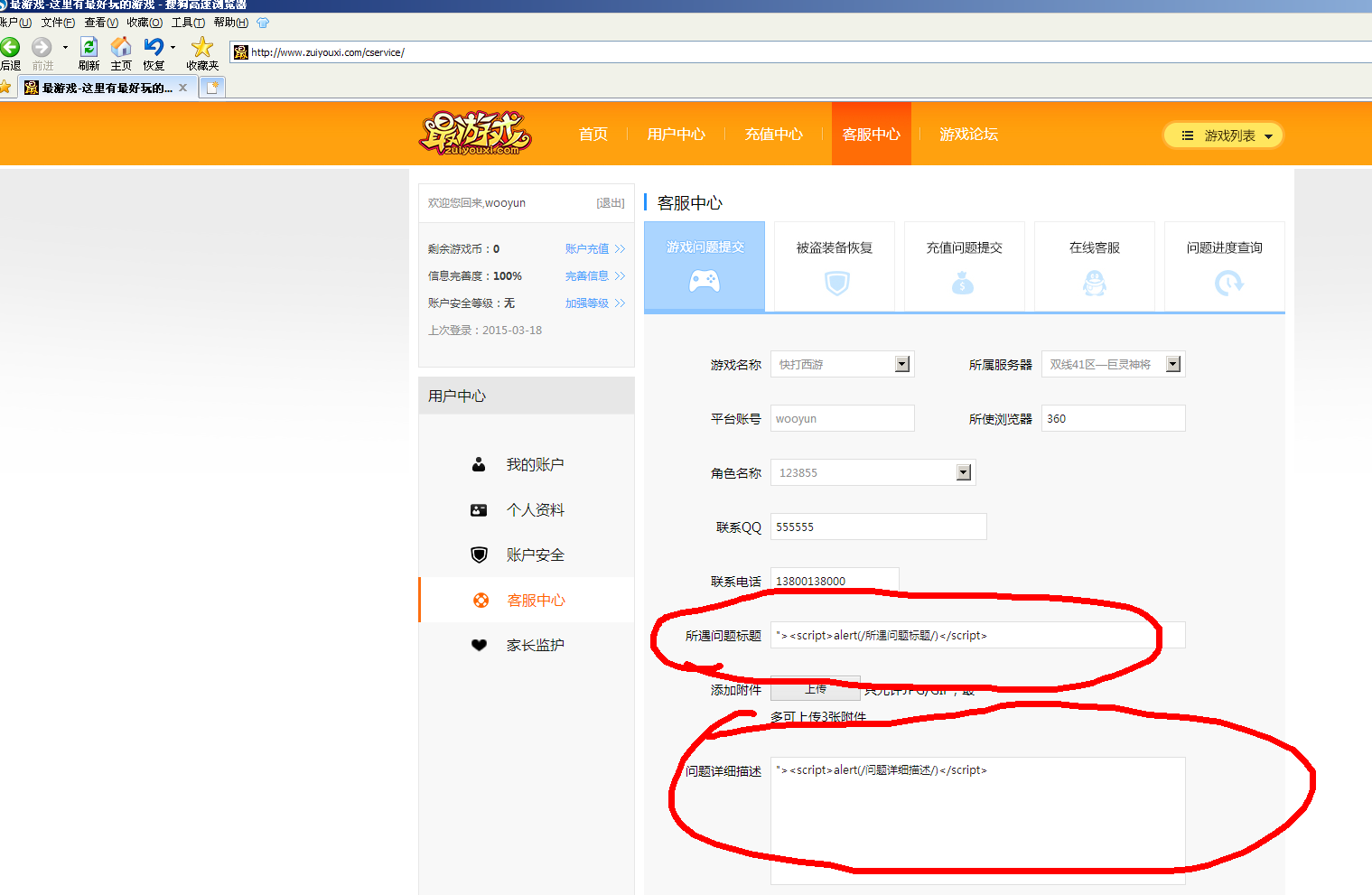
Task: Click the 问题详细描述 text area
Action: [978, 821]
